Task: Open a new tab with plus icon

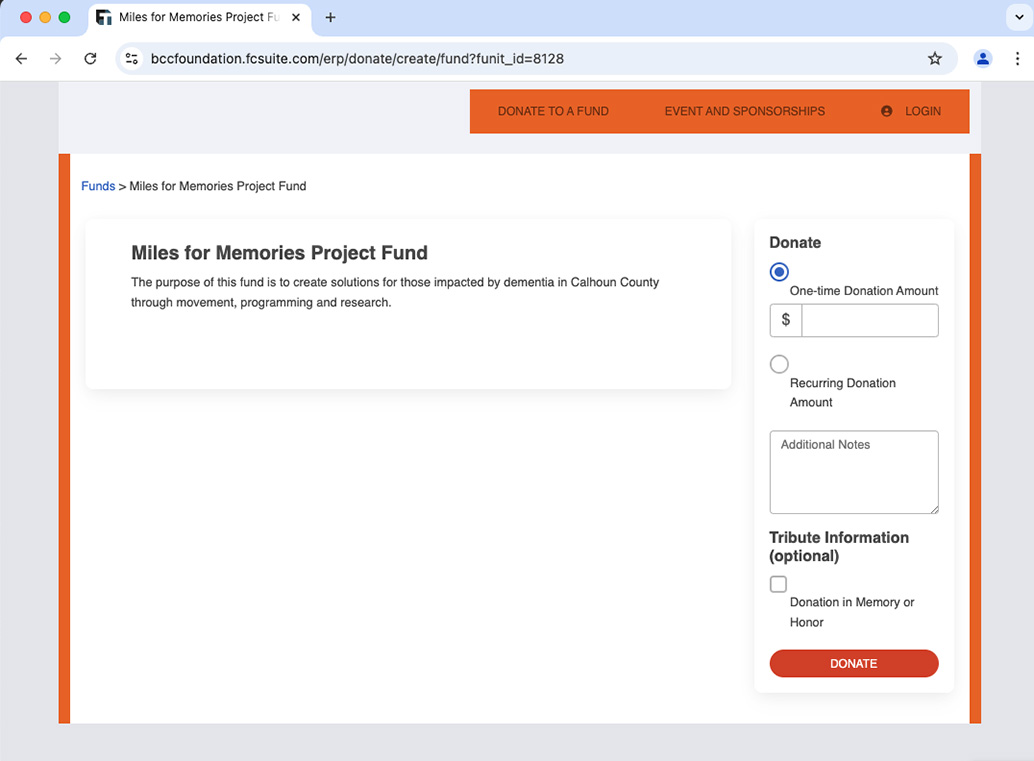Action: [331, 18]
